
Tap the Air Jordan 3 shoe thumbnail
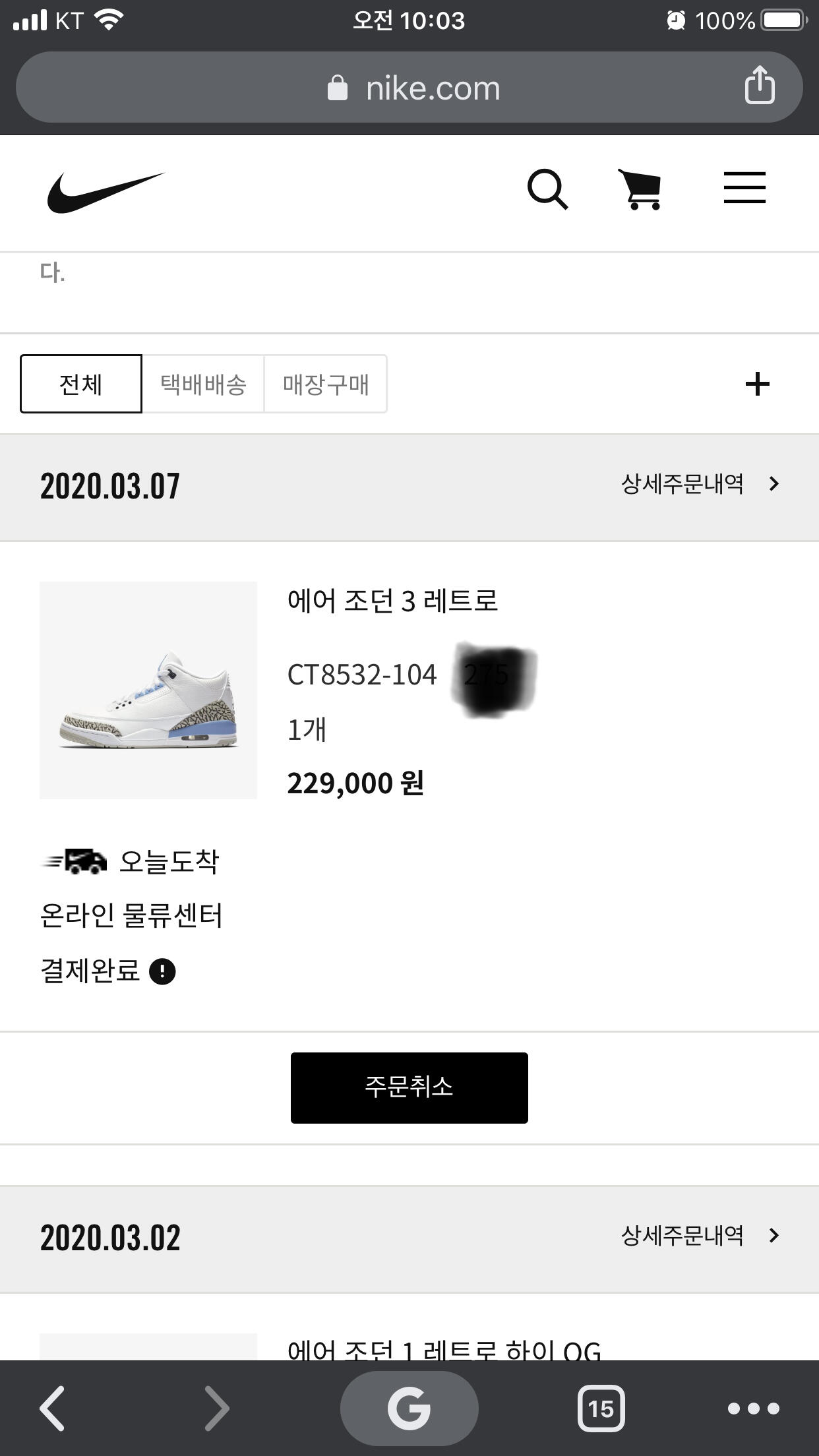click(148, 690)
